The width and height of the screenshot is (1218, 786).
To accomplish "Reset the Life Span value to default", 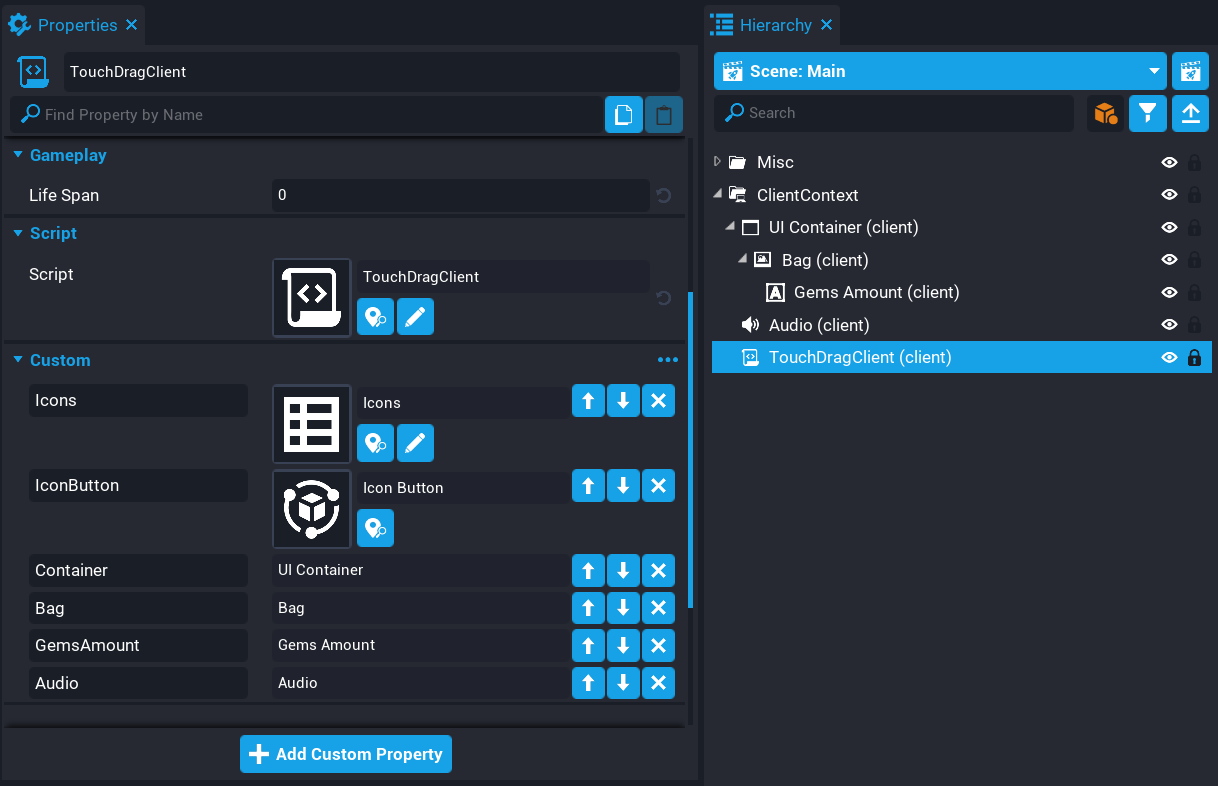I will click(x=664, y=196).
